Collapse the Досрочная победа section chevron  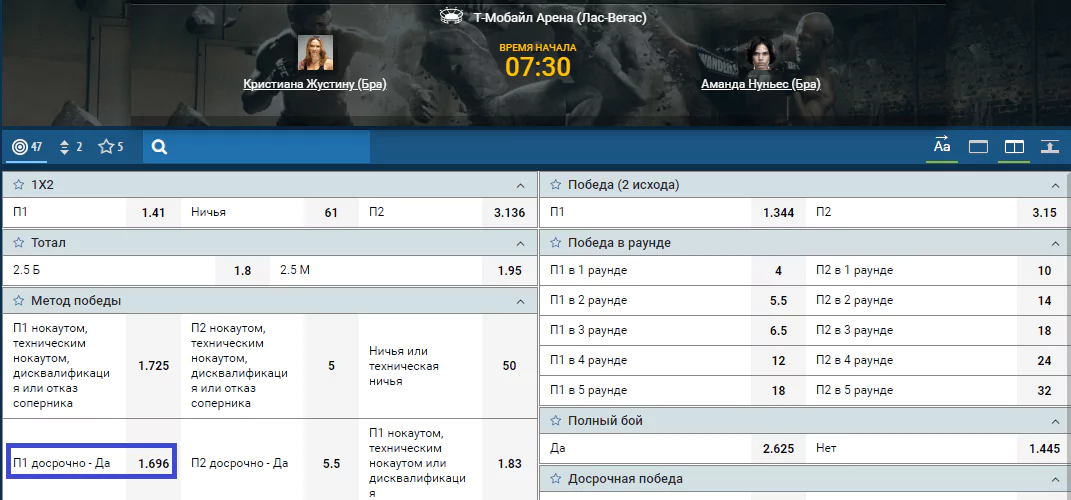click(1057, 480)
